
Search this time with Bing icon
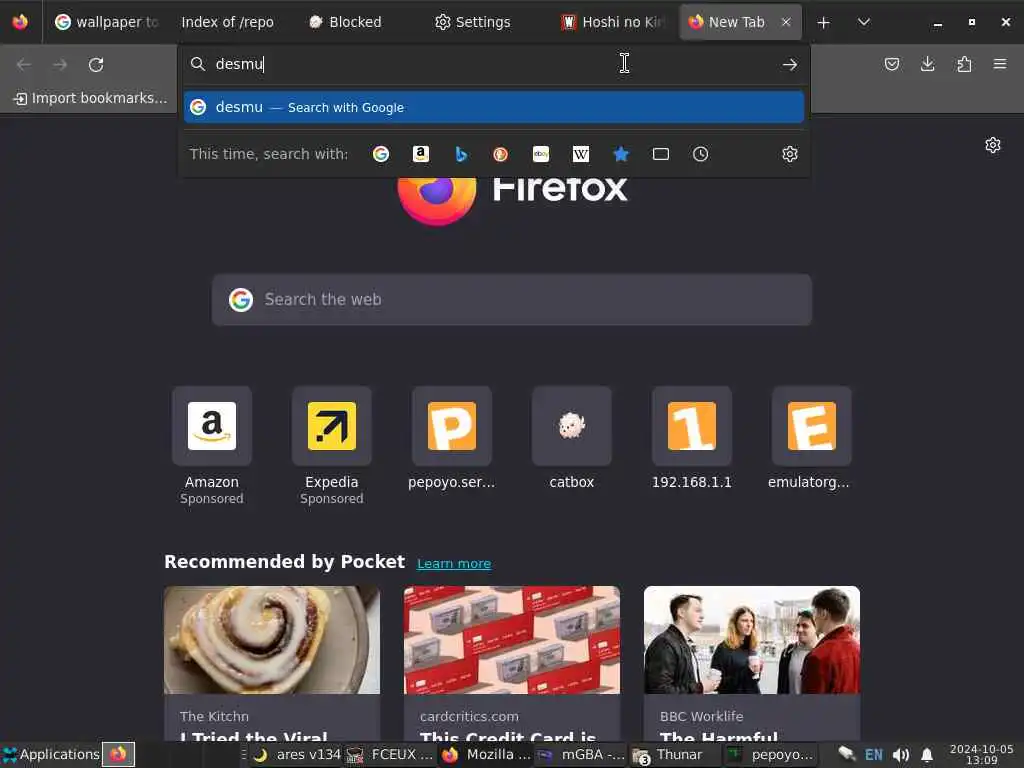(461, 154)
